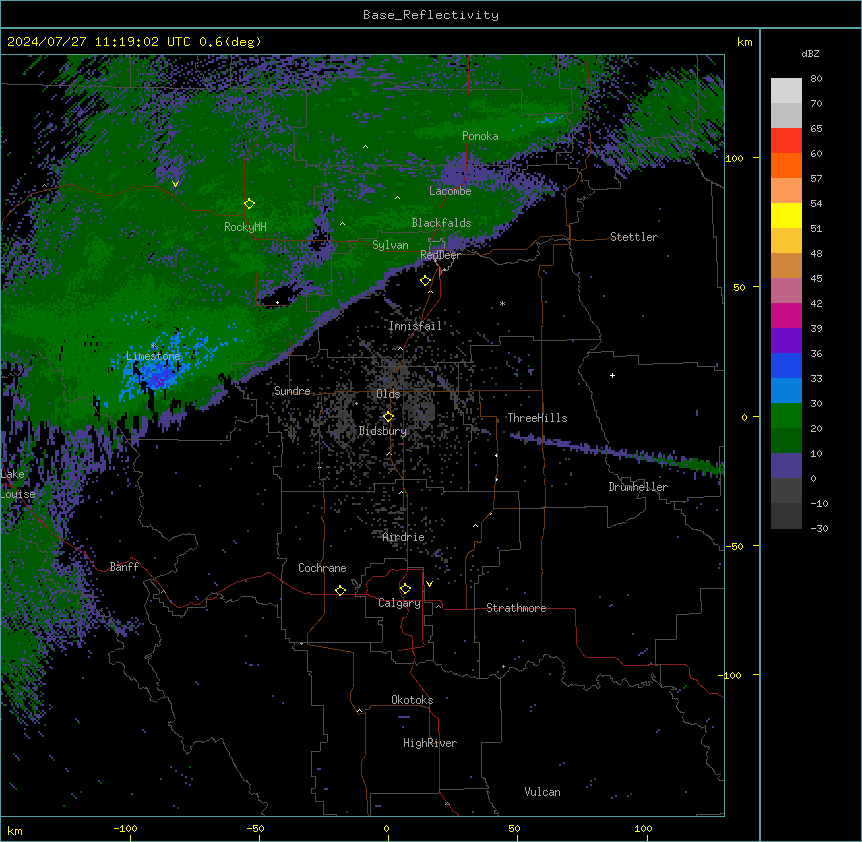
Task: Click the km unit label in the top right
Action: (x=744, y=42)
